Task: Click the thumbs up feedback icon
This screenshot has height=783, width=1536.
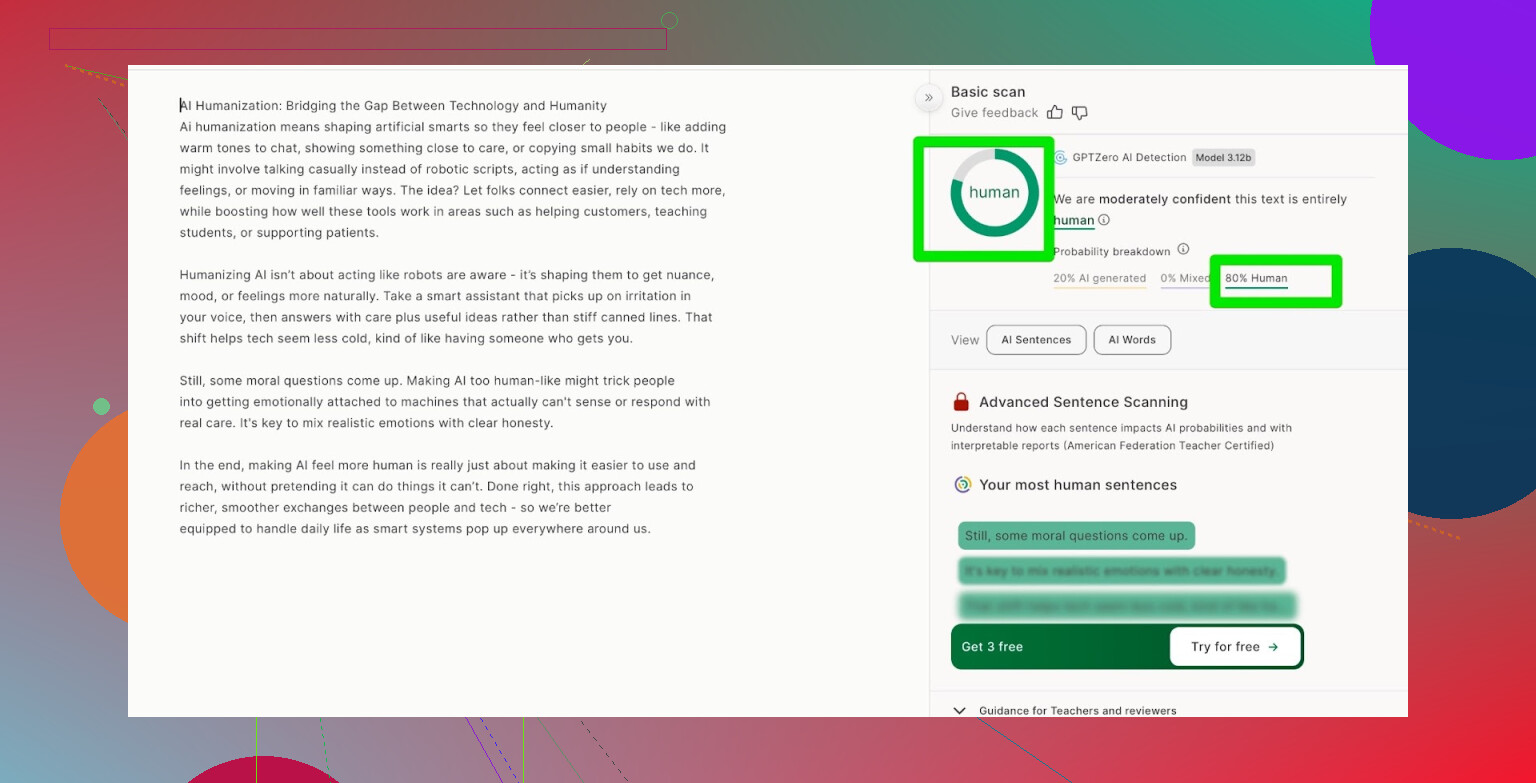Action: tap(1055, 113)
